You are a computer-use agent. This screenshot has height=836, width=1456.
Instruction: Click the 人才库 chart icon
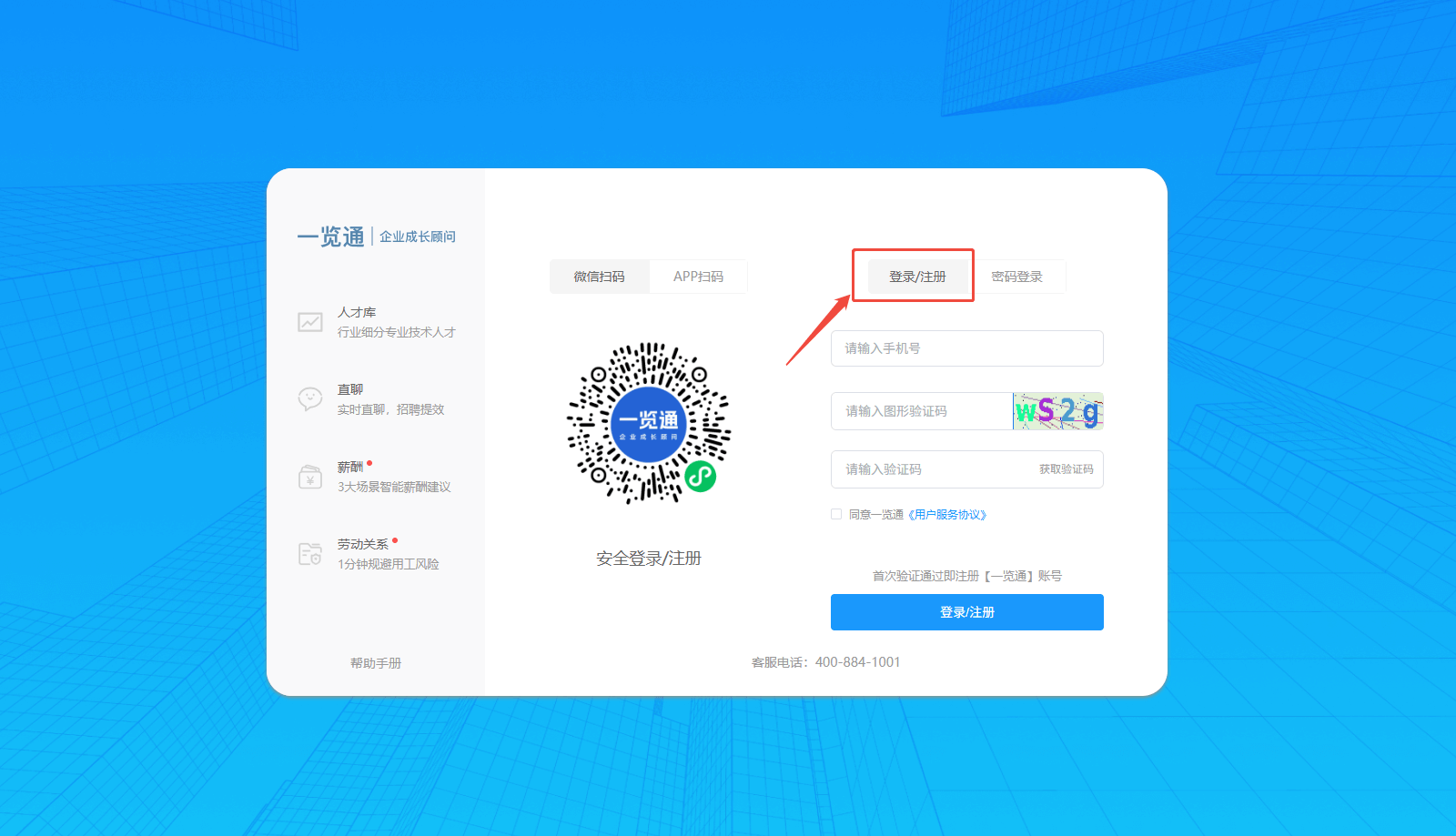click(310, 322)
